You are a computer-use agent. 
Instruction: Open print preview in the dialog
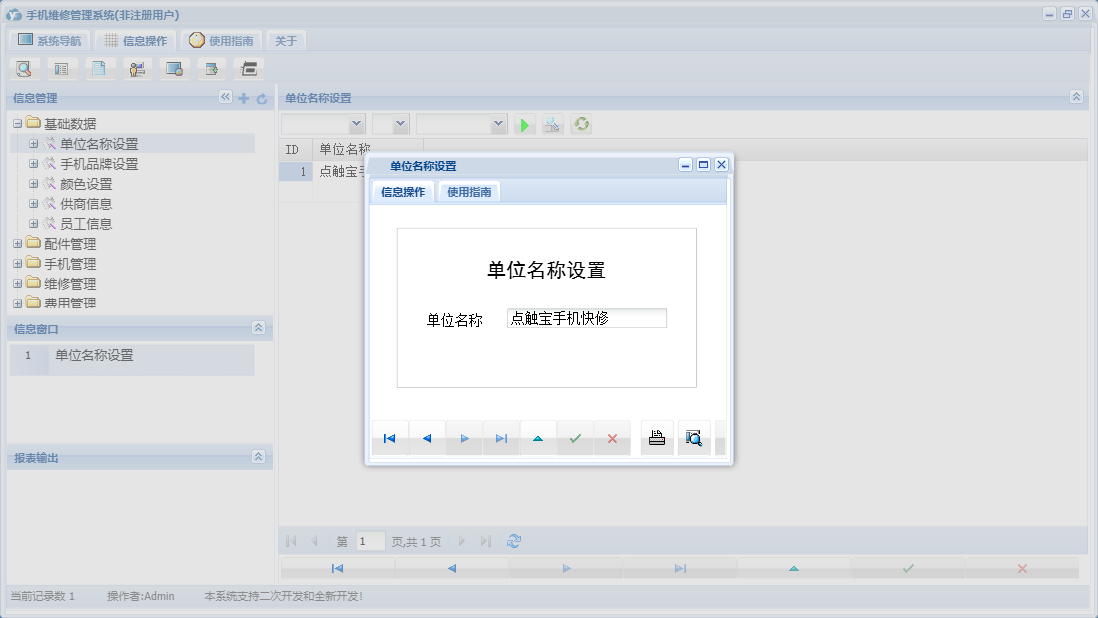tap(694, 437)
